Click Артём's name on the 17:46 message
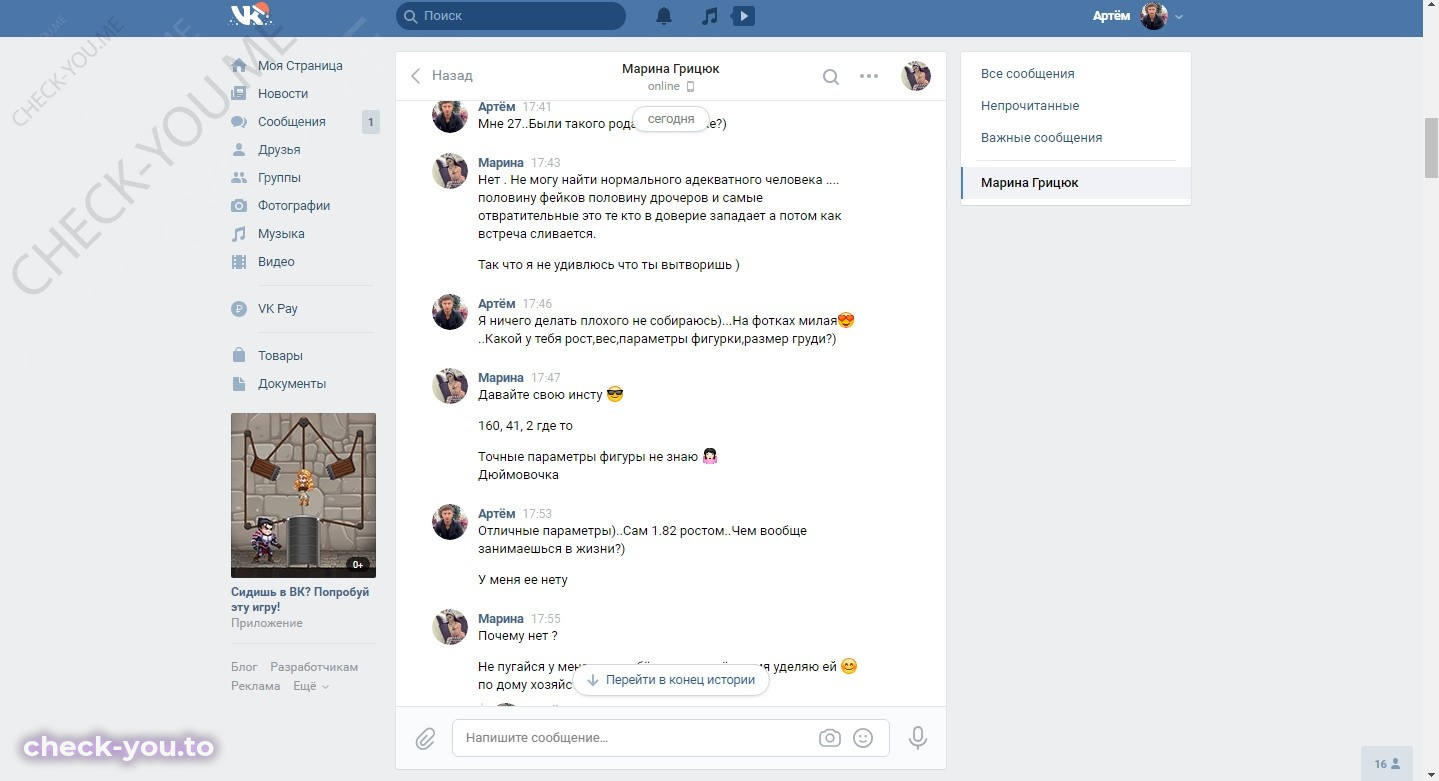 pyautogui.click(x=497, y=304)
